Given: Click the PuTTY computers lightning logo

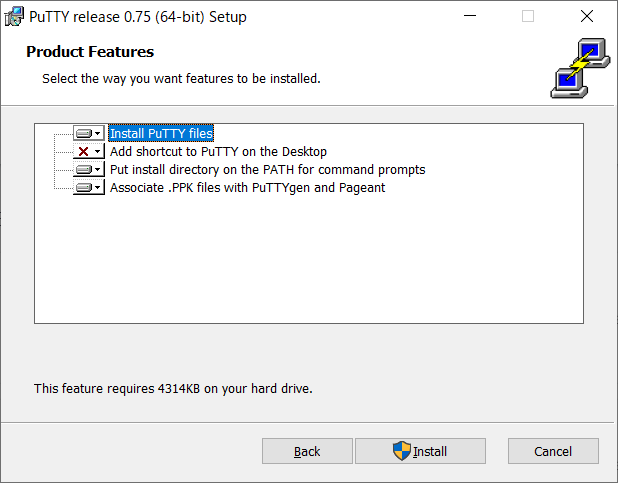Looking at the screenshot, I should click(x=580, y=68).
